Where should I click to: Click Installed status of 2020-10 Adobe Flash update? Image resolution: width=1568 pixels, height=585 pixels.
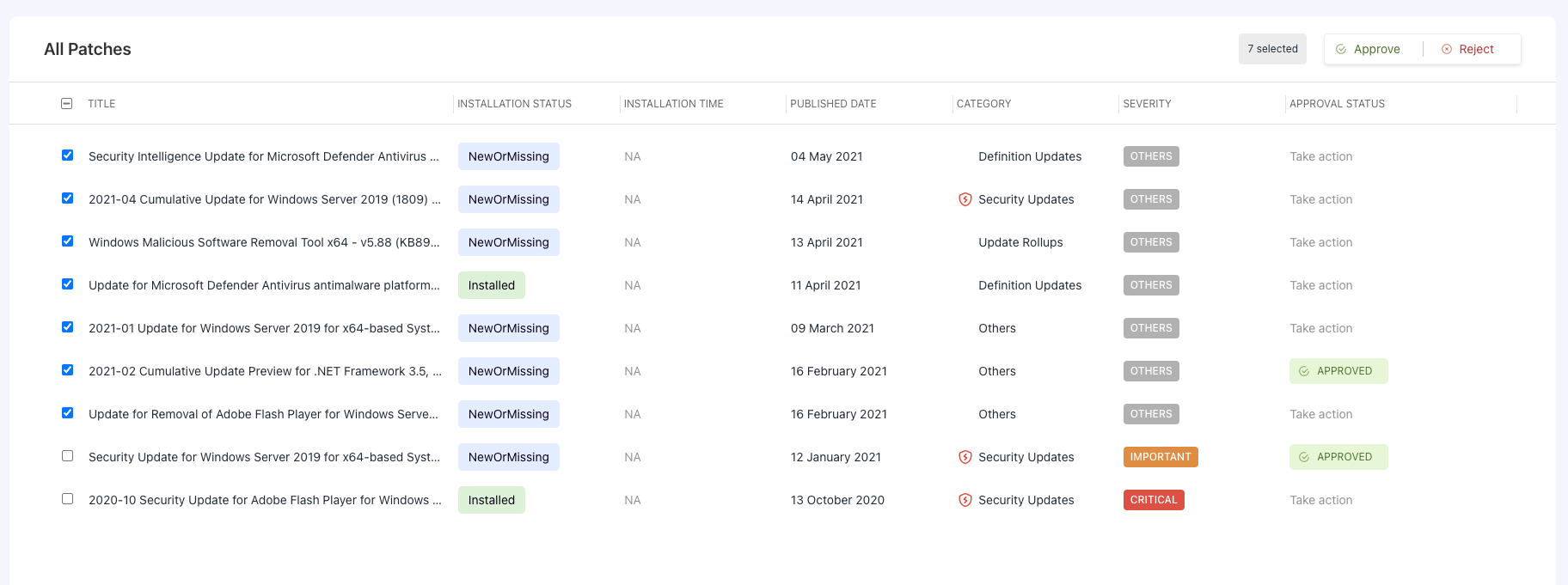click(x=492, y=500)
